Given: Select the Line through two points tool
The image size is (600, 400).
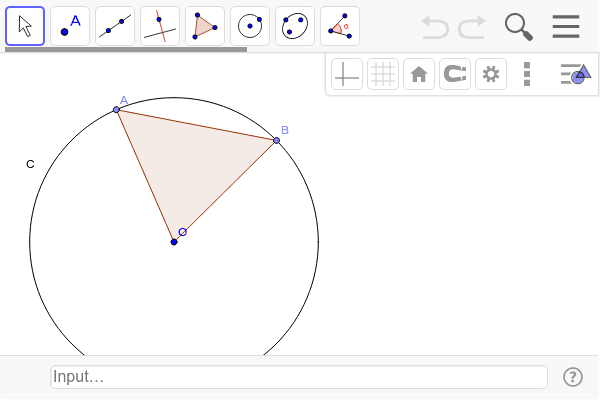Looking at the screenshot, I should (115, 26).
